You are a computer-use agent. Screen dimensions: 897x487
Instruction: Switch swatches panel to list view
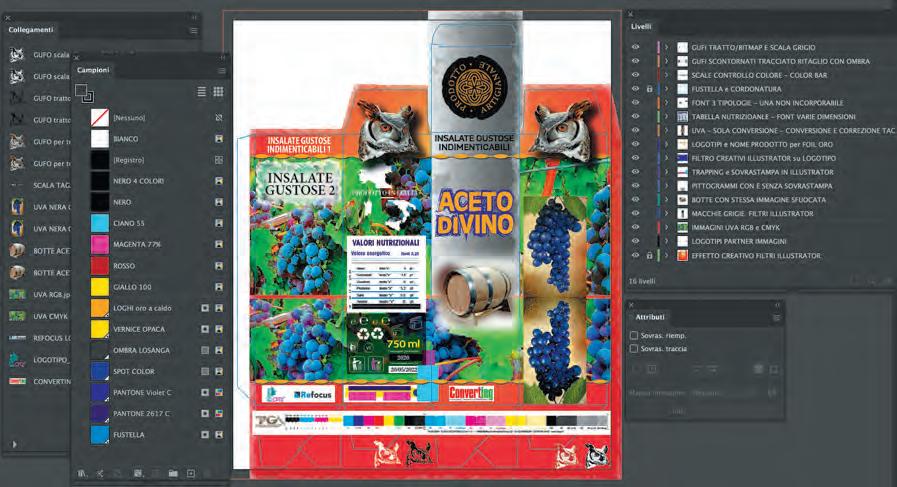pyautogui.click(x=201, y=92)
